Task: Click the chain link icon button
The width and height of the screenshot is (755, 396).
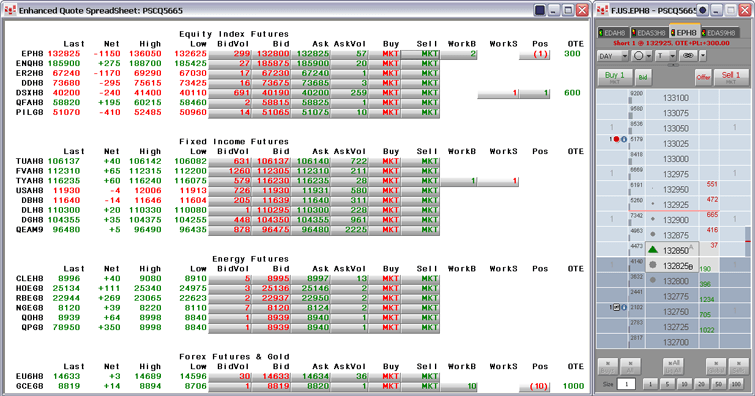Action: 688,56
